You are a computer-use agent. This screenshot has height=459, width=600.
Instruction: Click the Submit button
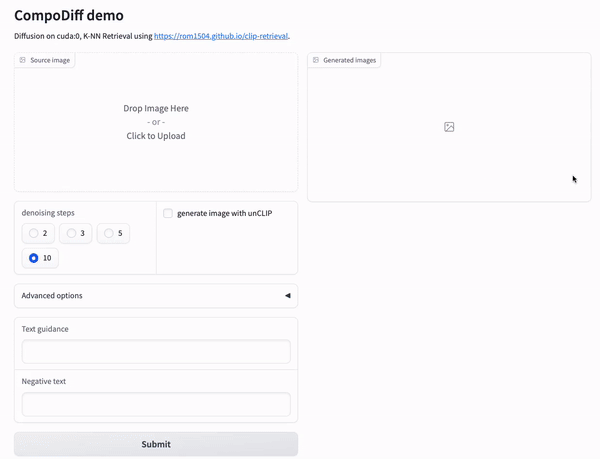coord(156,444)
